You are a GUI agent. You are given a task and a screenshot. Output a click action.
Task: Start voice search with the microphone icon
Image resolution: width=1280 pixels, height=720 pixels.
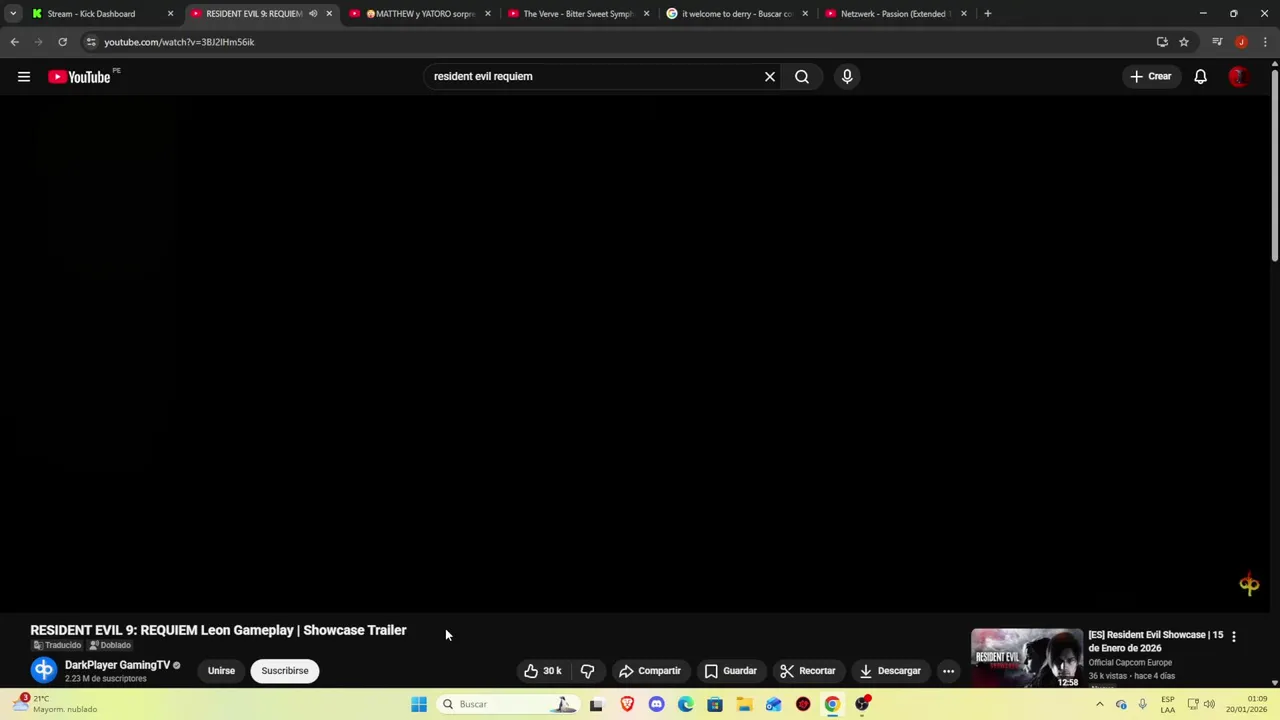847,76
